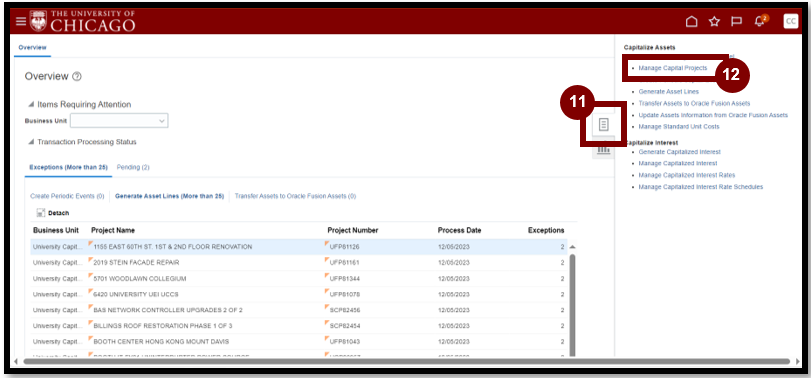
Task: Open Transfer Assets to Oracle Fusion Assets link
Action: coord(694,103)
